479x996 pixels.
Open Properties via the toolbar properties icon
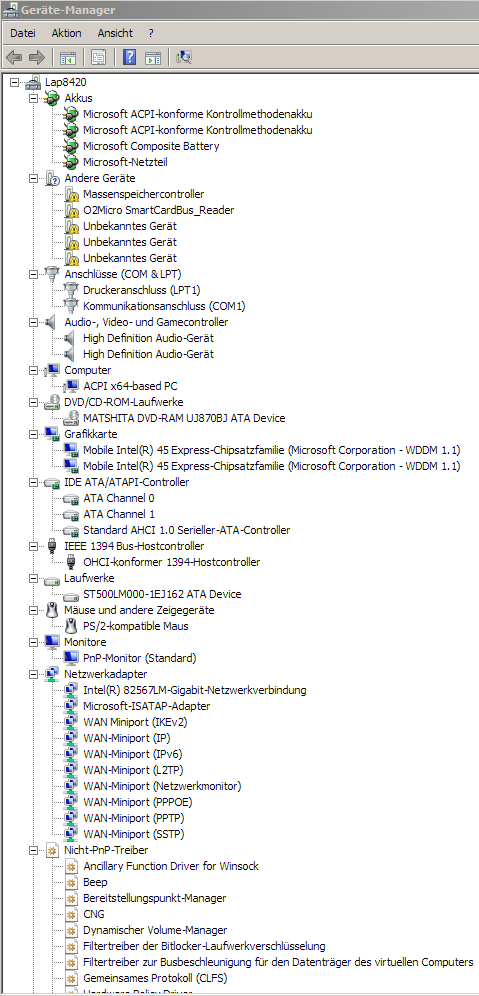pyautogui.click(x=98, y=58)
